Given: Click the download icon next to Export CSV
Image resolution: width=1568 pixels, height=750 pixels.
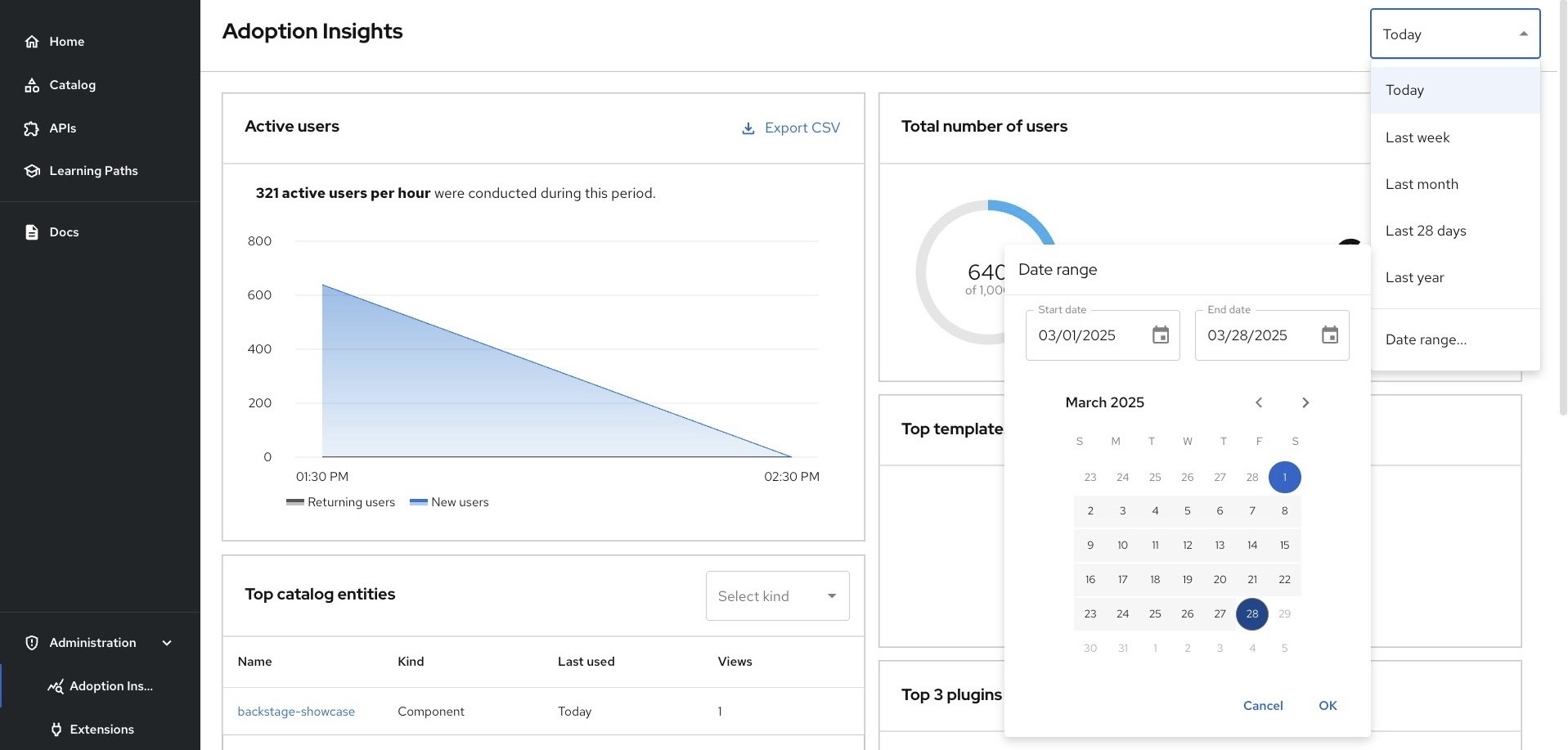Looking at the screenshot, I should [x=747, y=128].
